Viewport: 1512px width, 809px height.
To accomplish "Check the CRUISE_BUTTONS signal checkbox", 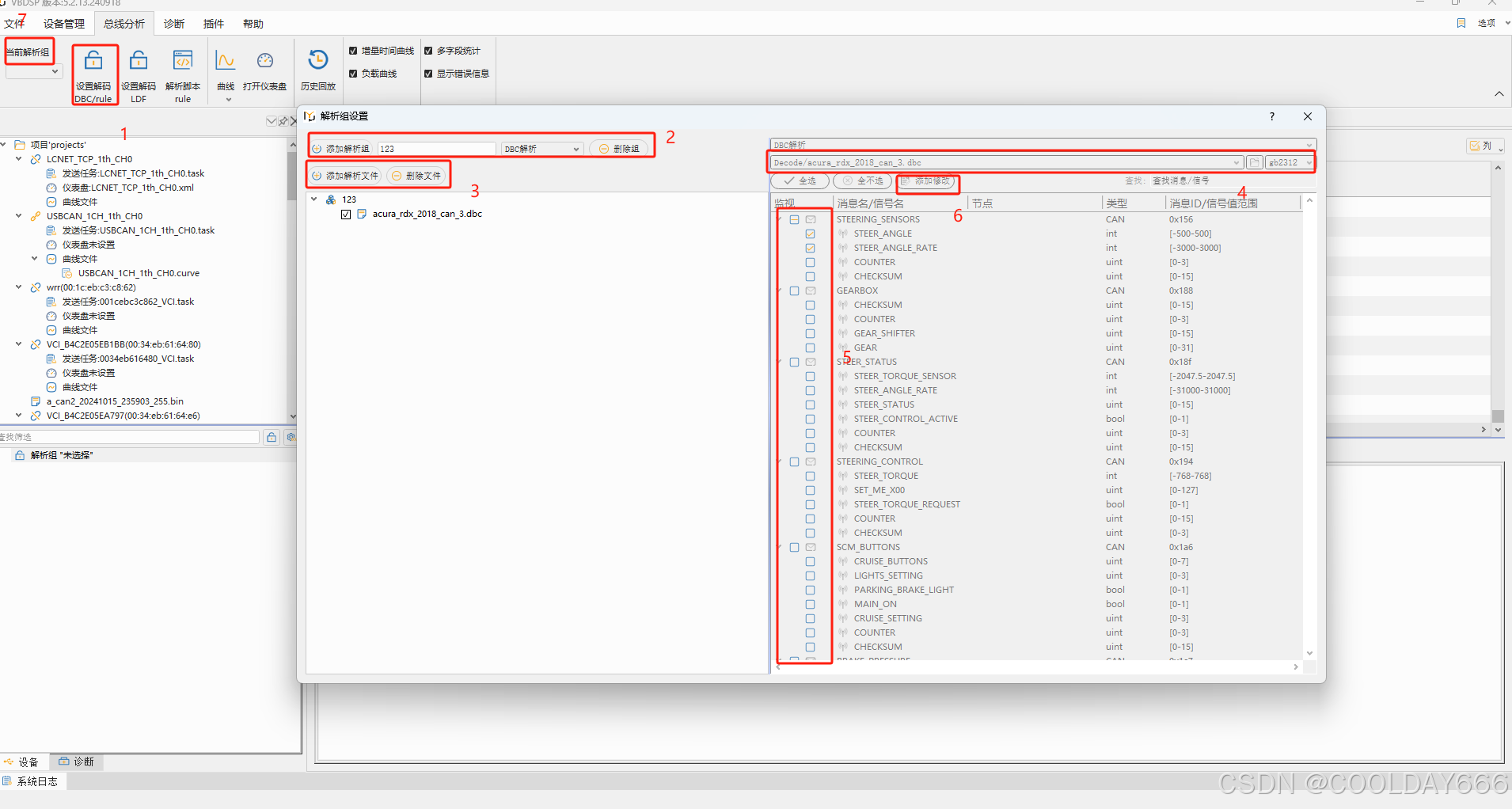I will click(x=810, y=561).
